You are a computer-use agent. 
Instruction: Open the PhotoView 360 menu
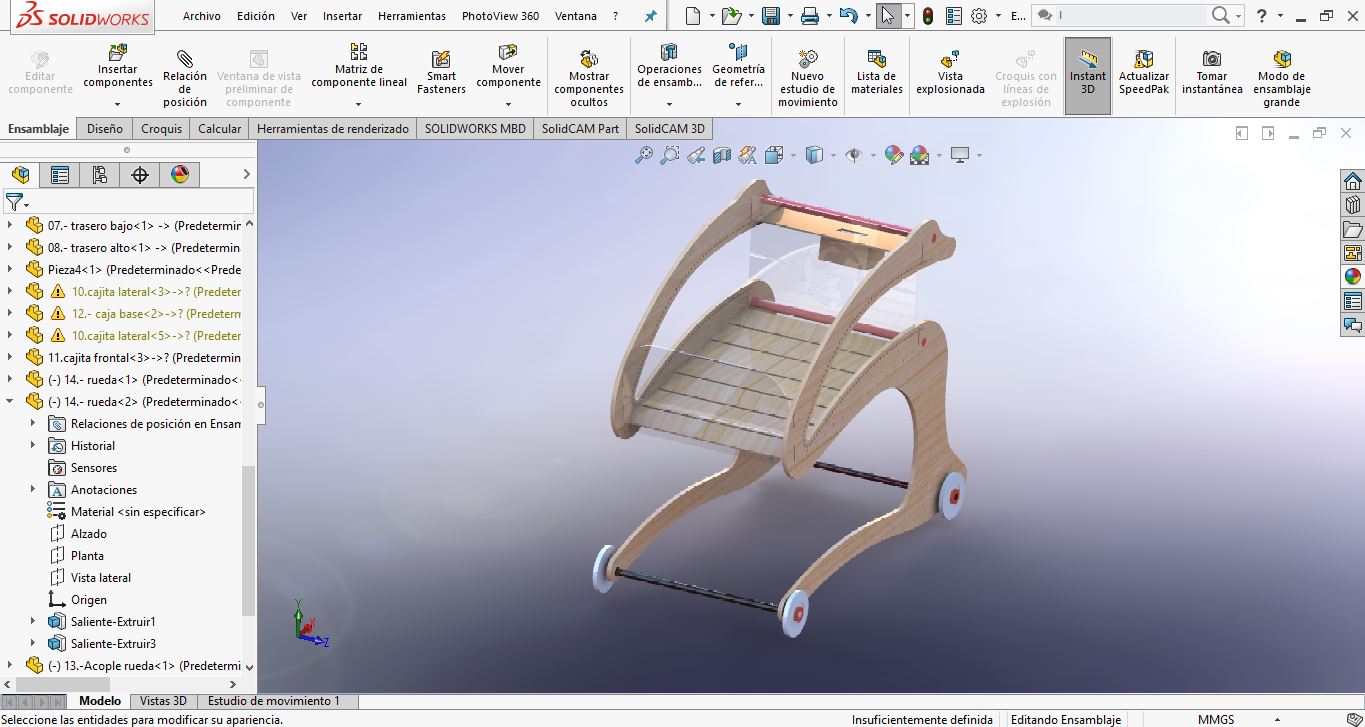500,16
